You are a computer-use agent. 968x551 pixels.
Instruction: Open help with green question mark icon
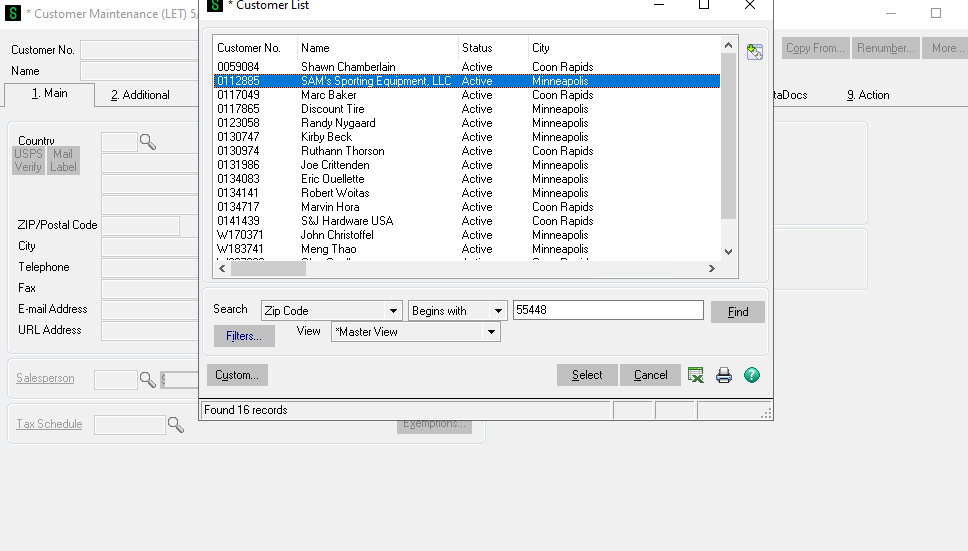(752, 375)
